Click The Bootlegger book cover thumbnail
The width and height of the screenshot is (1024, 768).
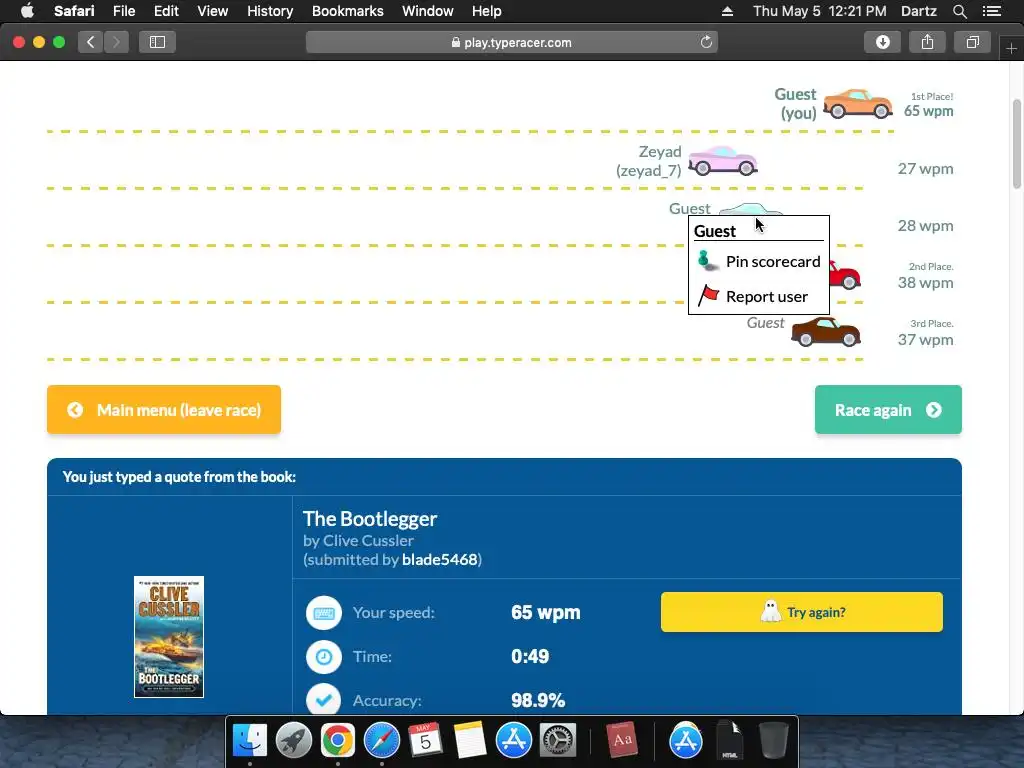click(169, 637)
